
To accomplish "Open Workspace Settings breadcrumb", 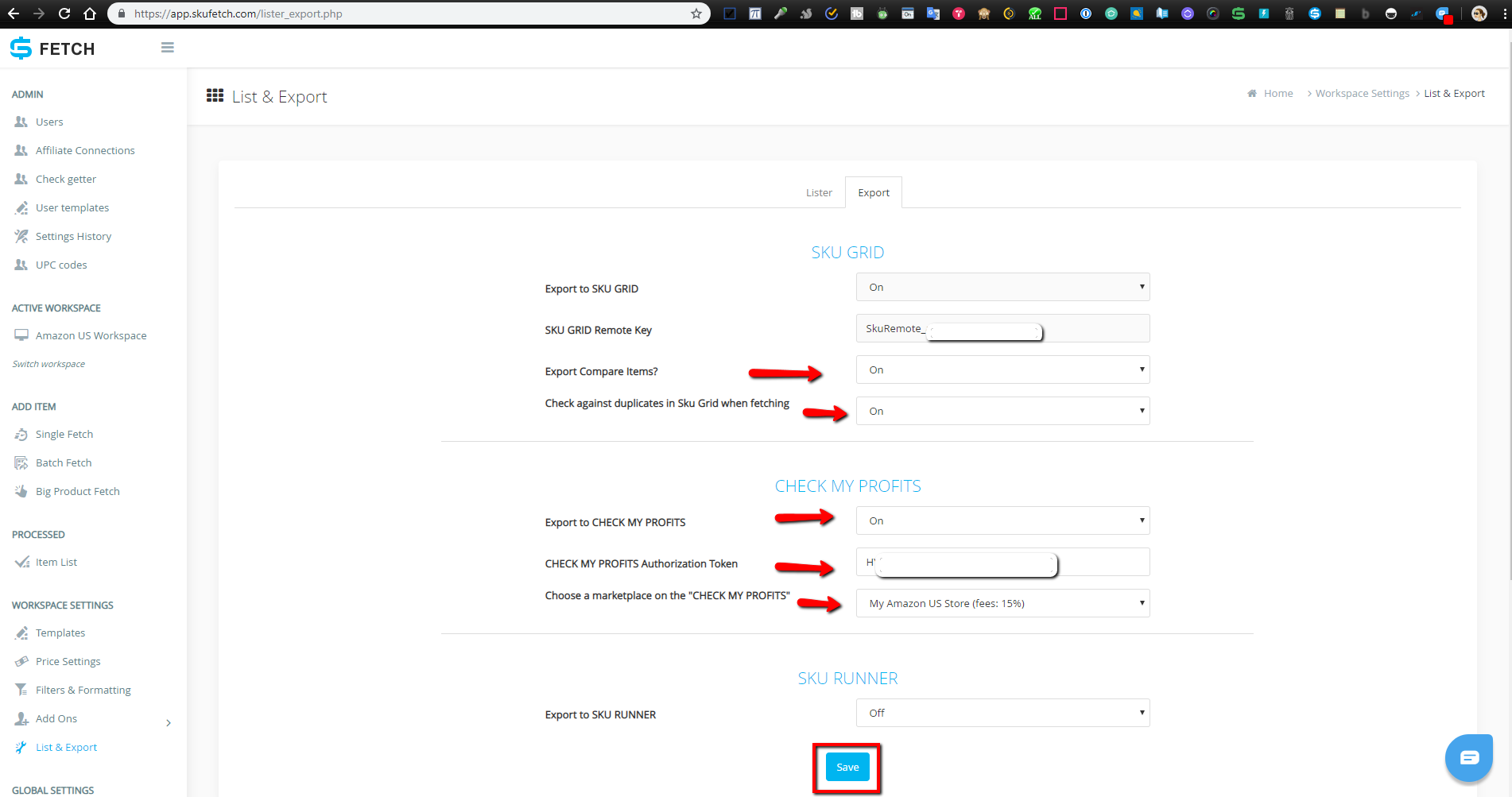I will point(1362,93).
